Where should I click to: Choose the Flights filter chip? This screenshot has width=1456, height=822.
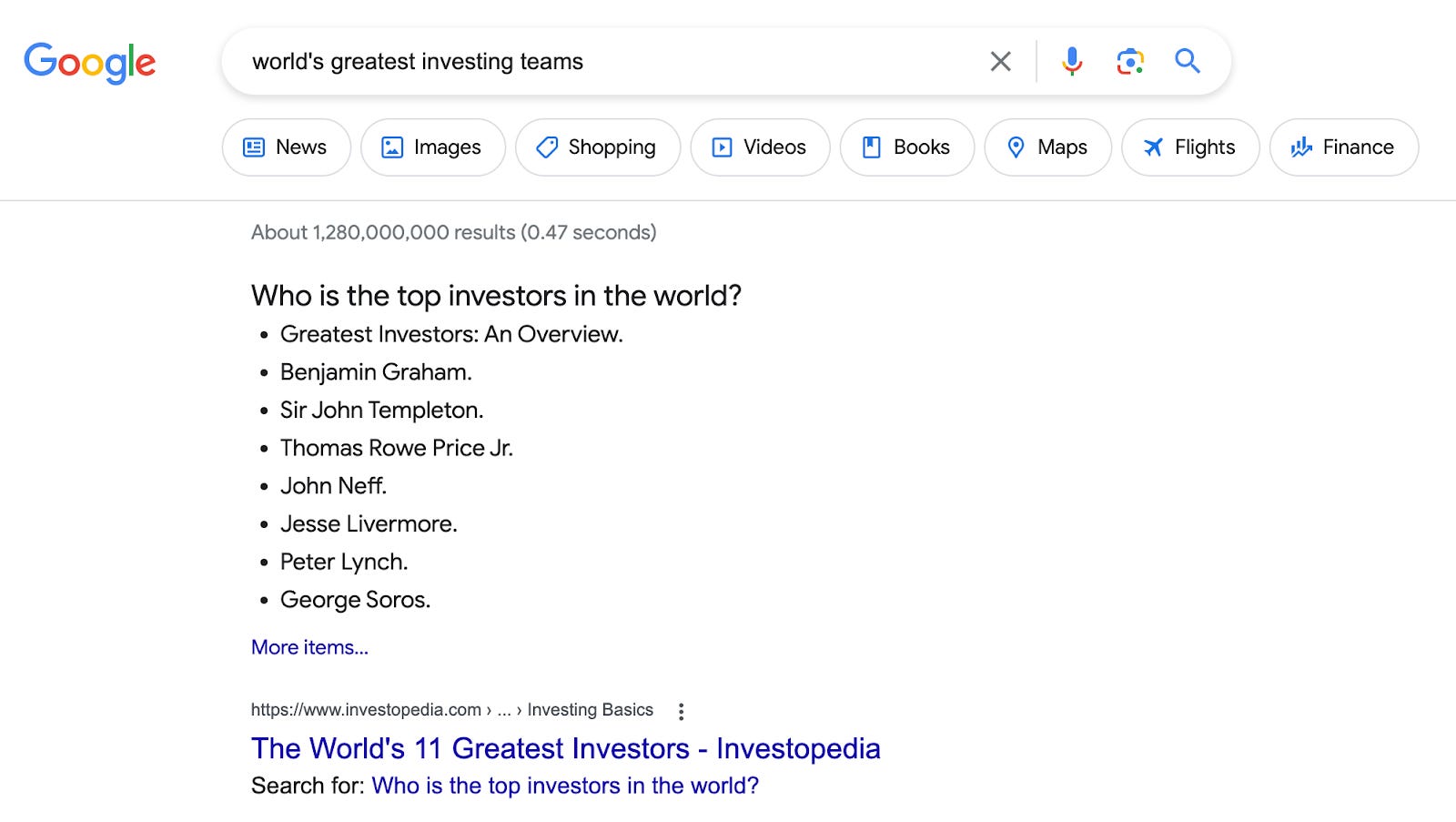tap(1190, 147)
